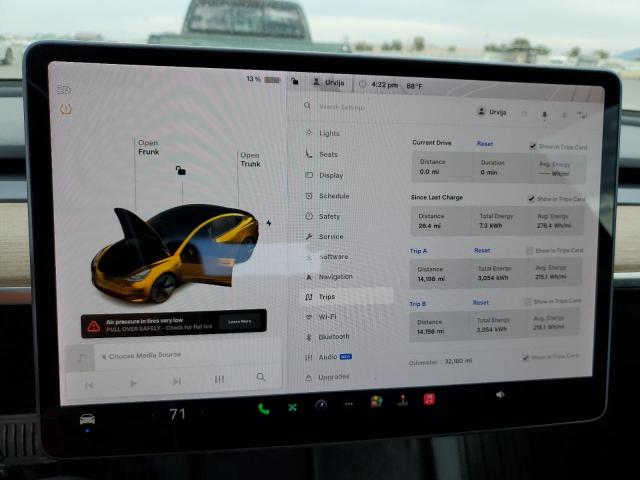Toggle Current Drive Show in Trips Card
Viewport: 640px width, 480px height.
(533, 146)
